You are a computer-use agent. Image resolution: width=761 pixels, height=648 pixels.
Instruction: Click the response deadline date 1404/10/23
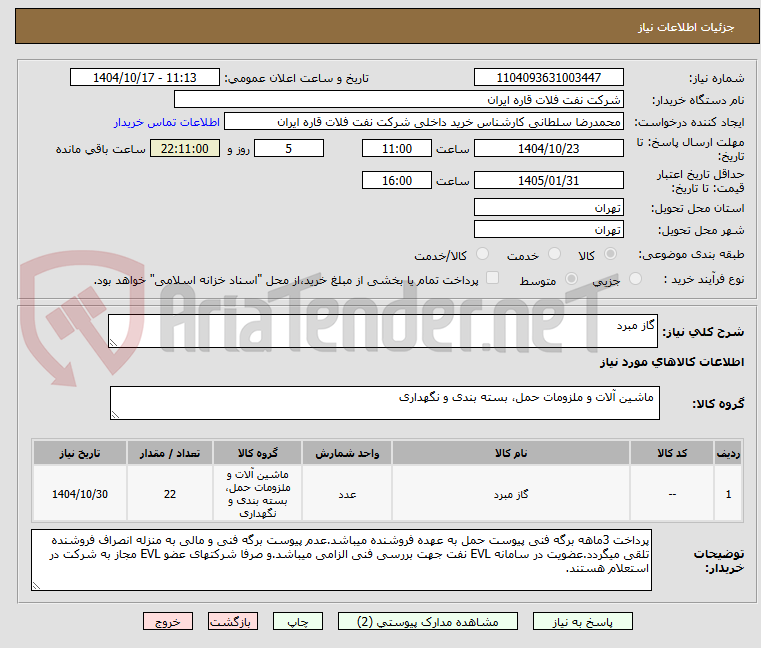(x=548, y=149)
